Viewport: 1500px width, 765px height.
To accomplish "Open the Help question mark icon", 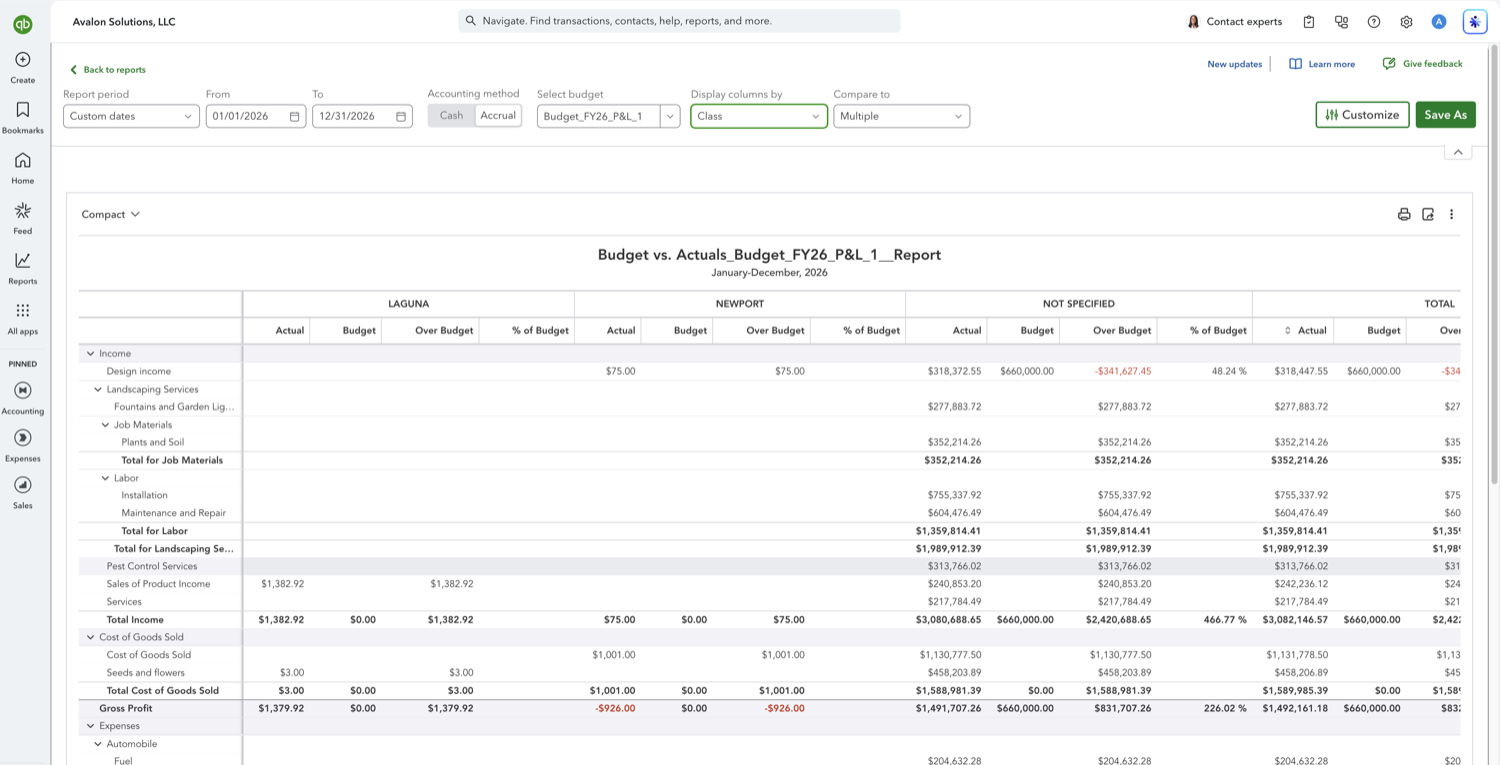I will [1374, 22].
